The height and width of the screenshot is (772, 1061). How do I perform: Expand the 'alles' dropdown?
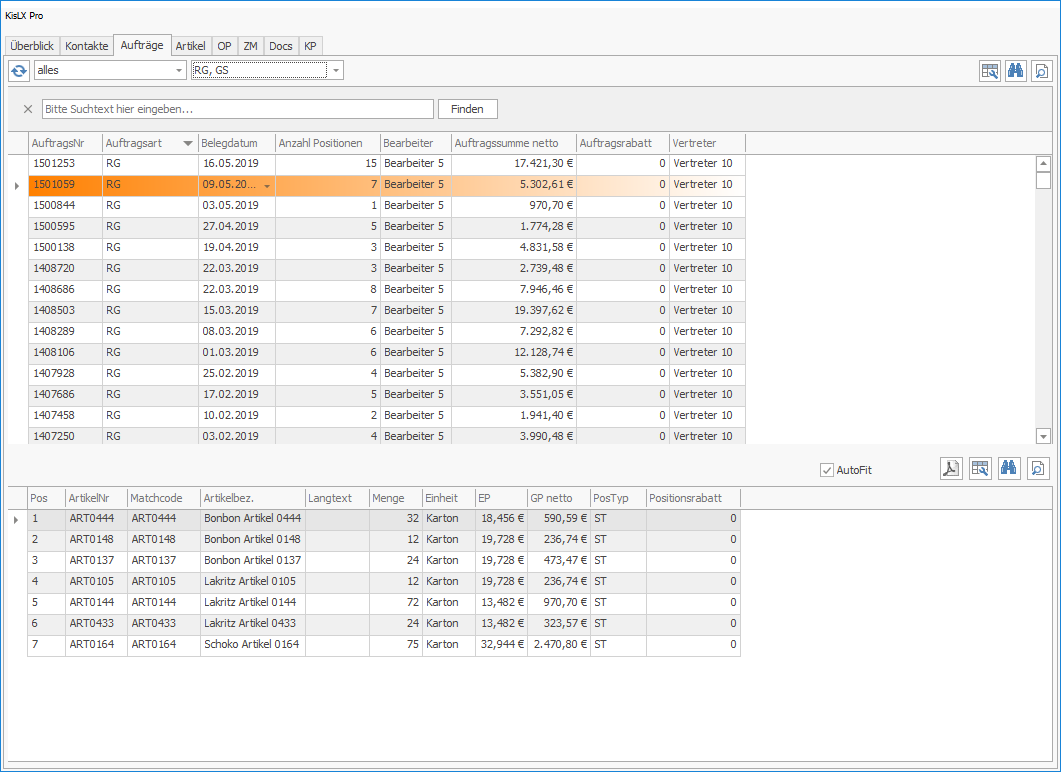coord(180,70)
